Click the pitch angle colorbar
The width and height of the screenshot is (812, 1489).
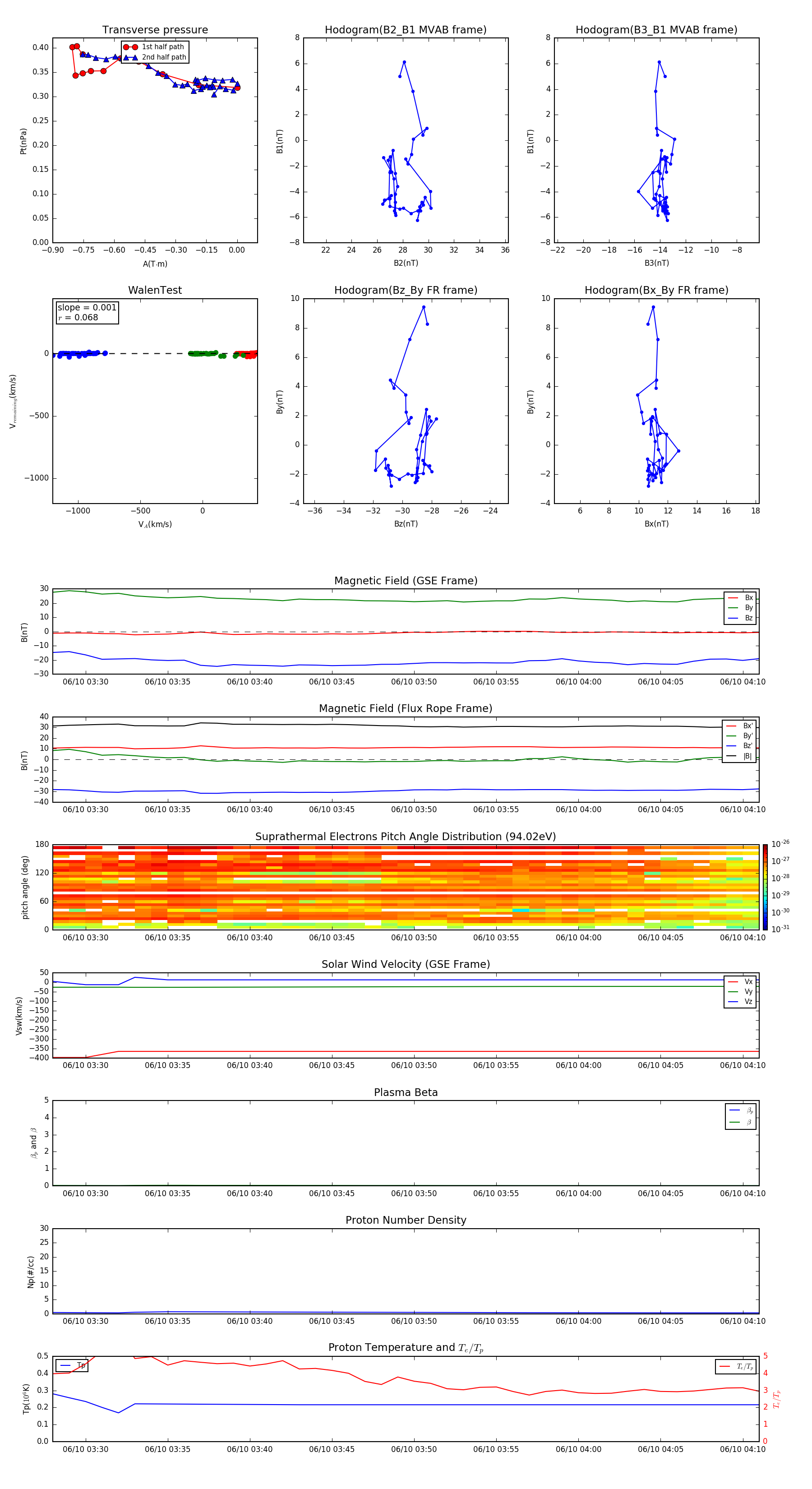pyautogui.click(x=765, y=887)
